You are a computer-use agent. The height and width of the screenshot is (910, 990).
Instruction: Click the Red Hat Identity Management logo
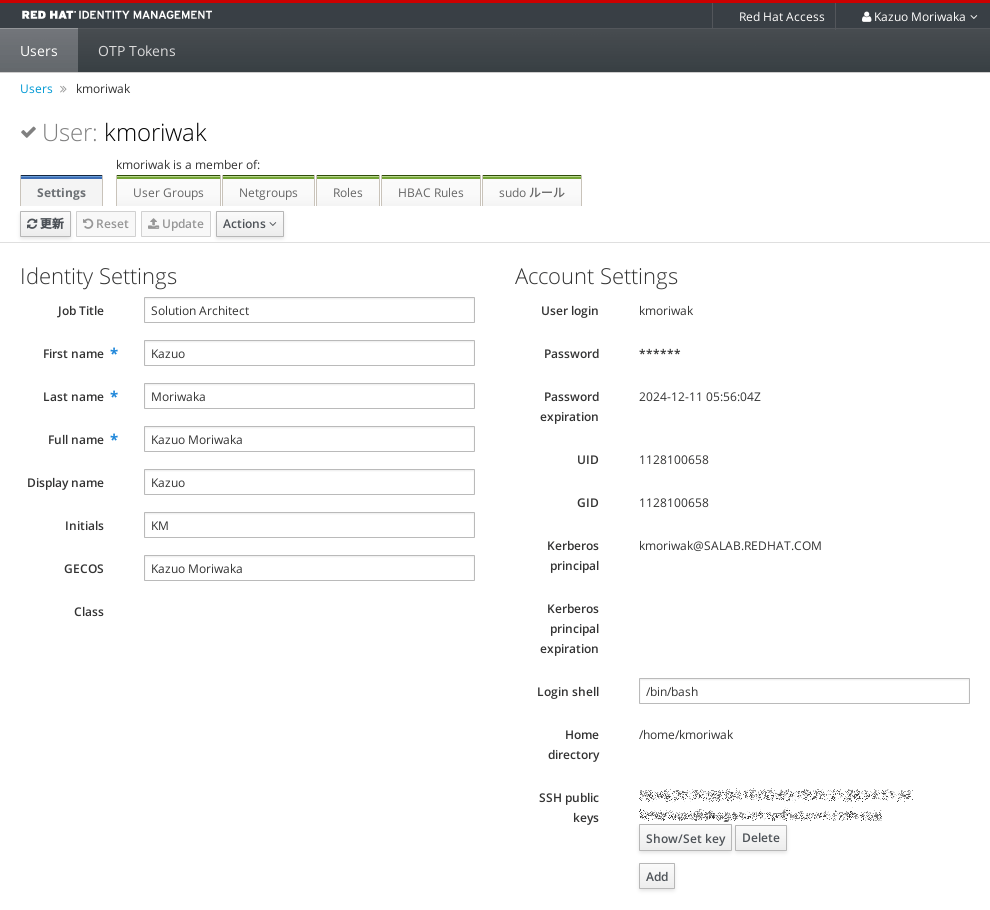tap(116, 15)
